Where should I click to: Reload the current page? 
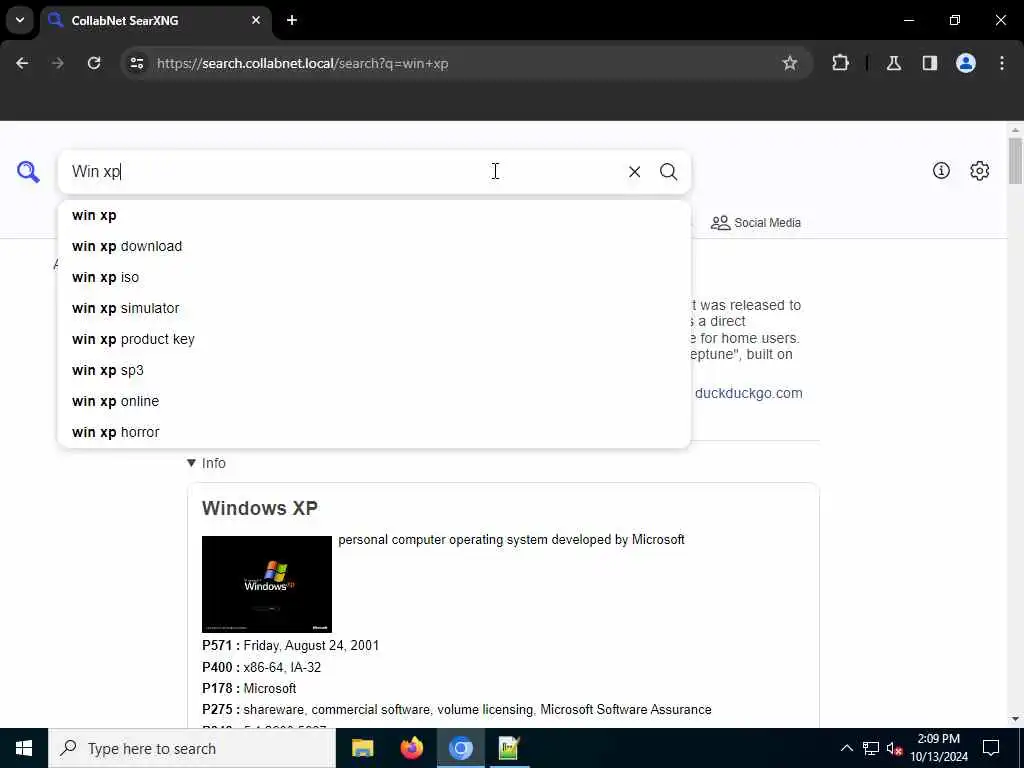(x=94, y=63)
